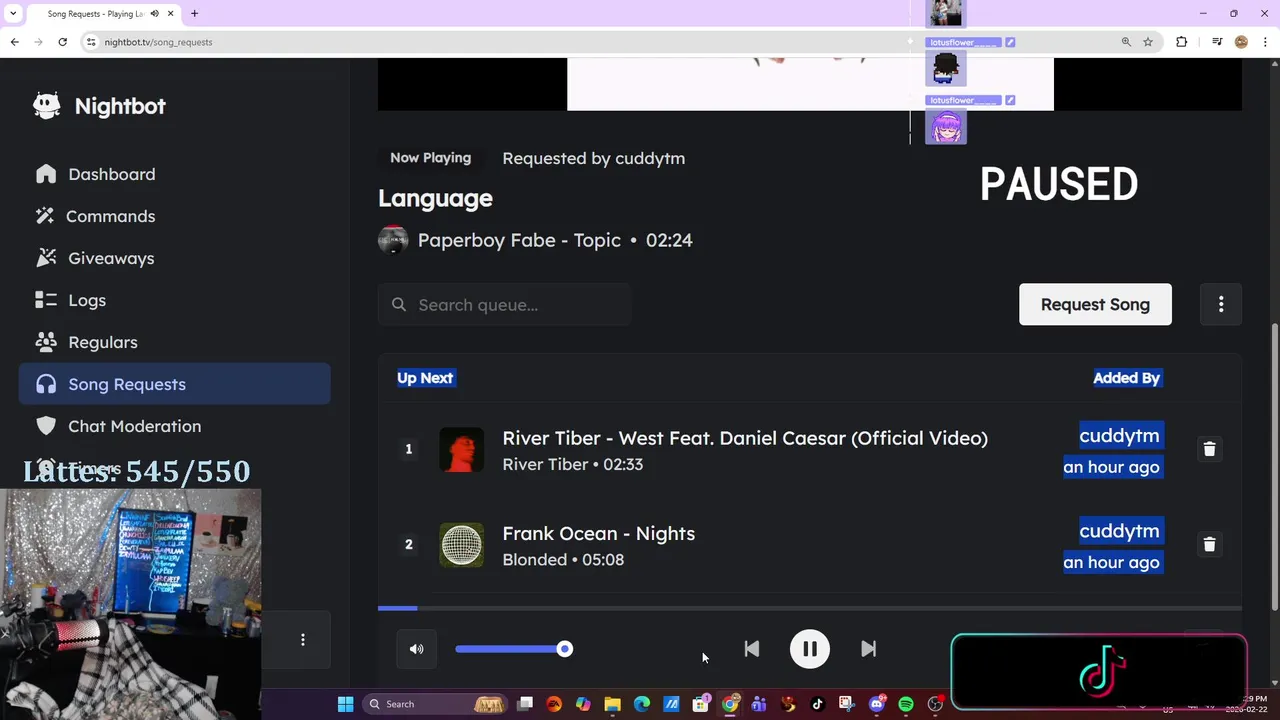Viewport: 1280px width, 720px height.
Task: Adjust the volume slider handle
Action: [565, 649]
